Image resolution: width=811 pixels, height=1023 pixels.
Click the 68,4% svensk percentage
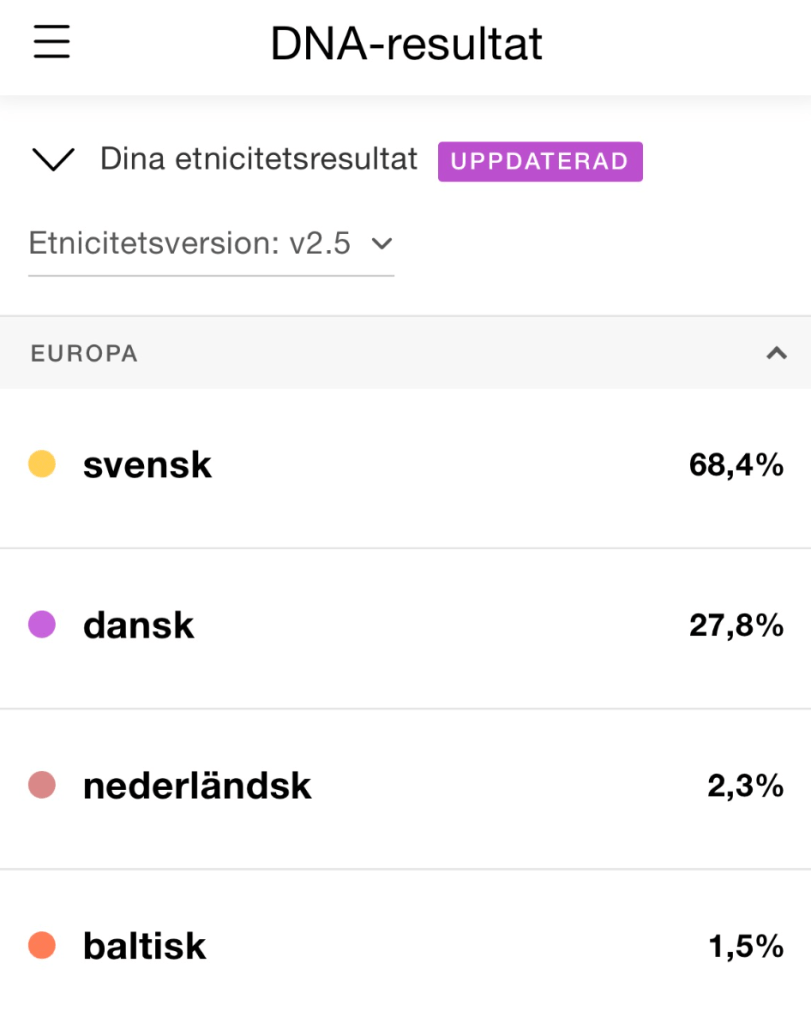click(x=736, y=465)
